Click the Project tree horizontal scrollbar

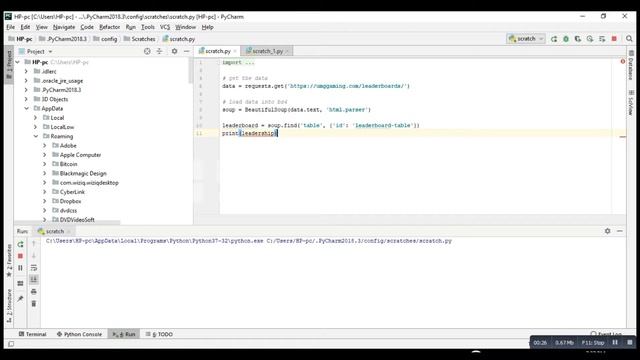[68, 223]
